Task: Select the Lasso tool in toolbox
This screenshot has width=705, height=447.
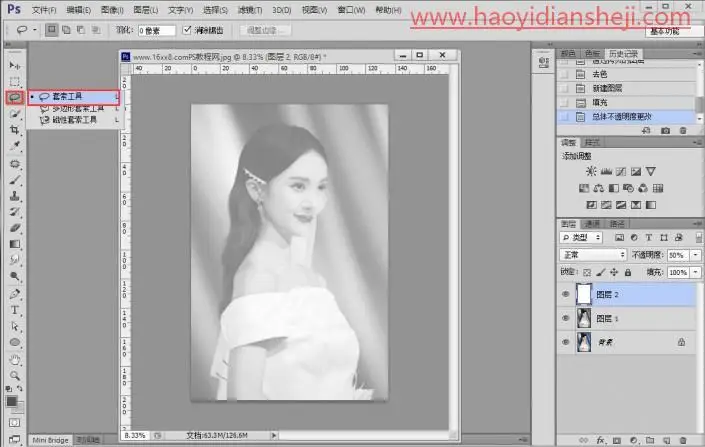Action: [14, 97]
